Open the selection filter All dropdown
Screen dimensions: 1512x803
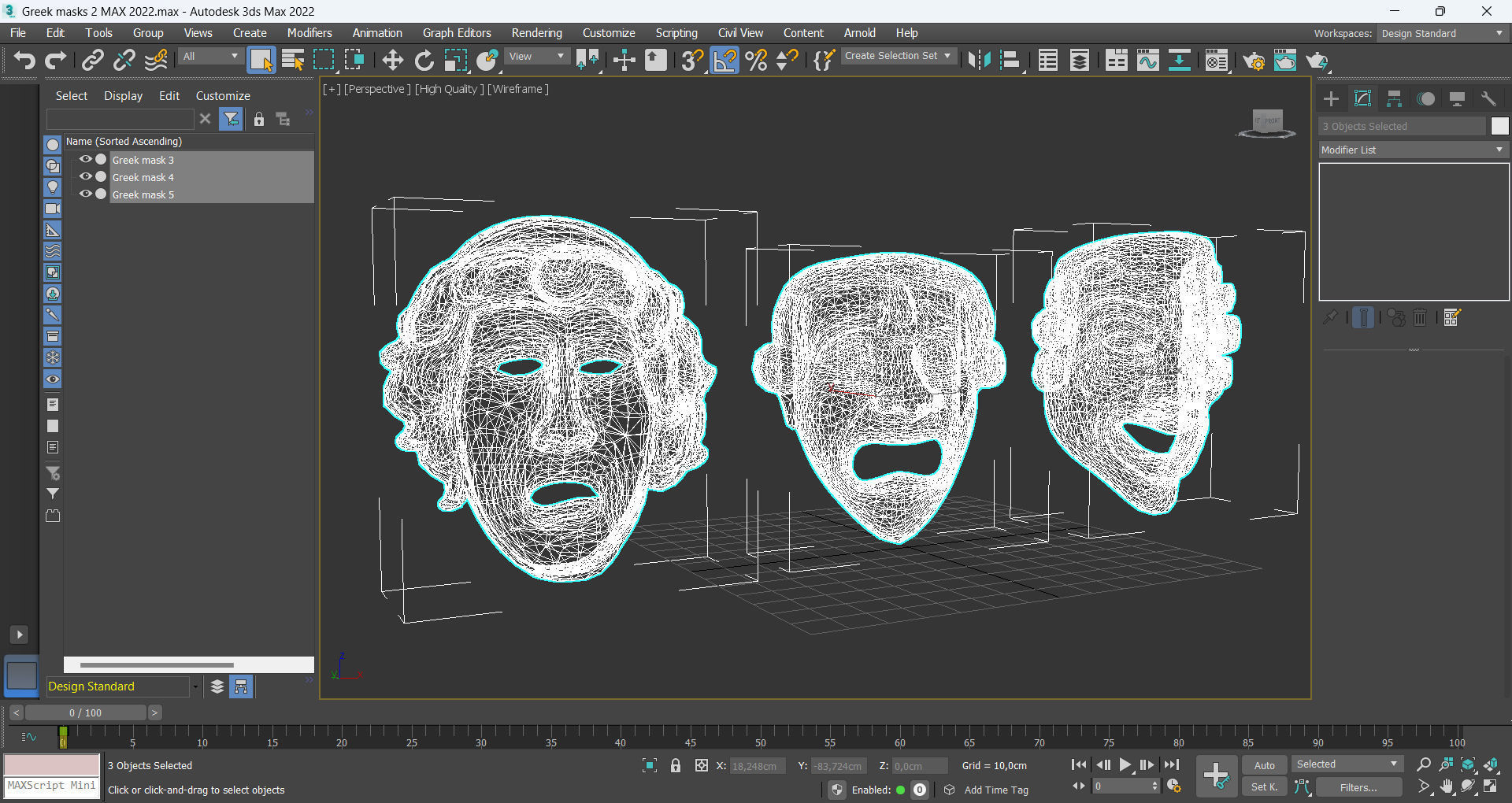pyautogui.click(x=210, y=57)
